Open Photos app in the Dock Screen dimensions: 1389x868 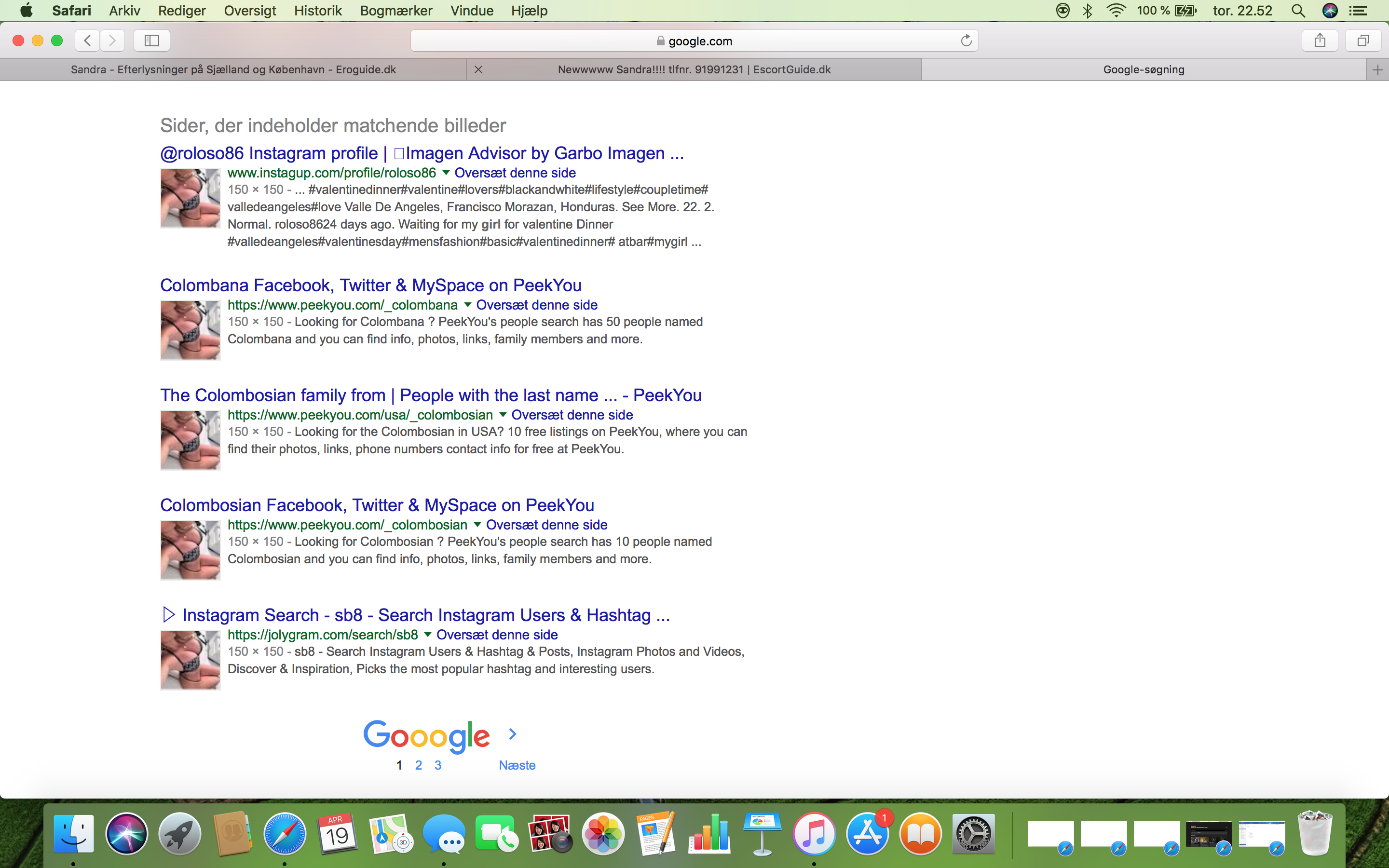tap(603, 834)
